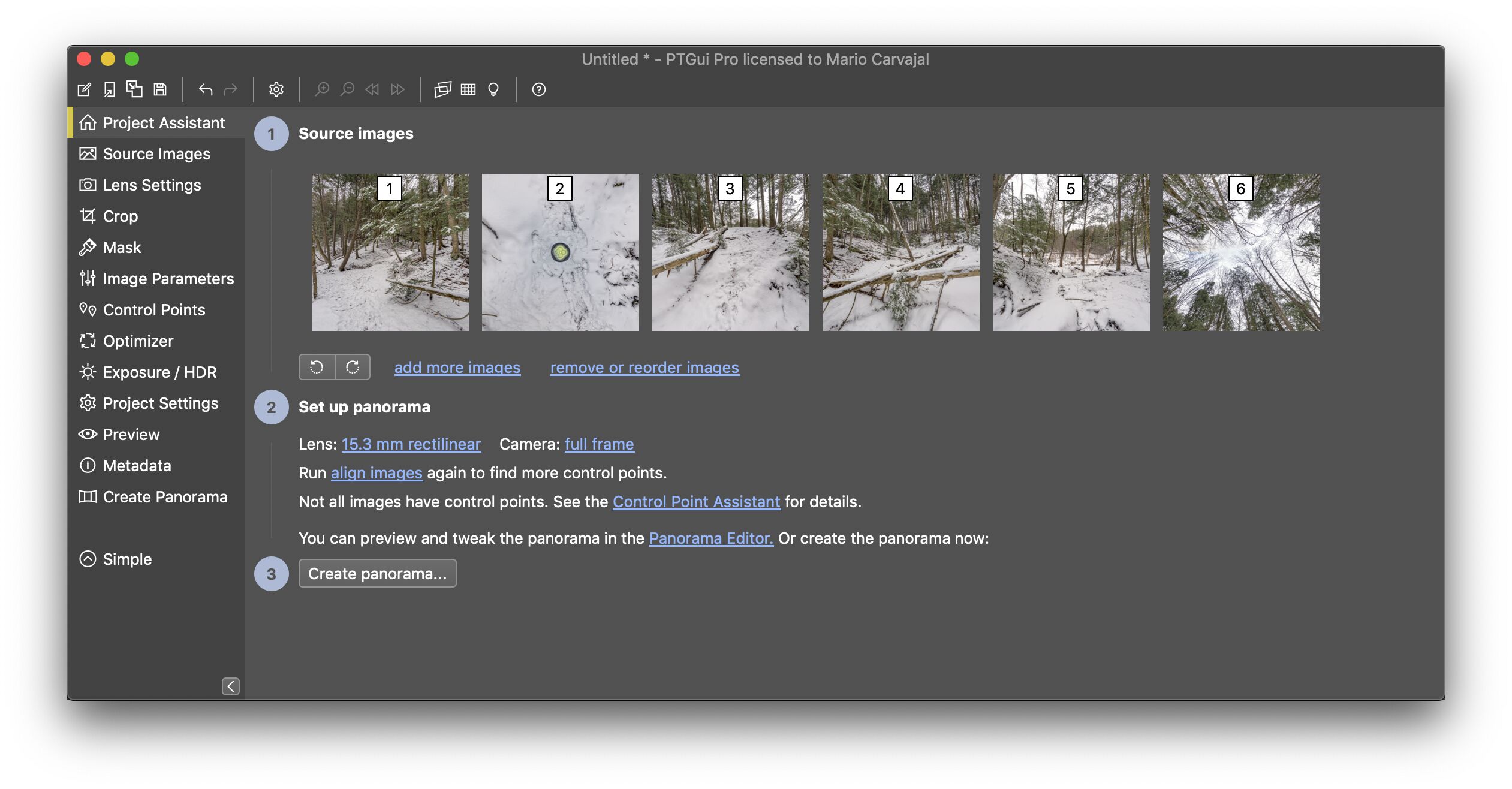Open the Optimizer tab
The height and width of the screenshot is (789, 1512).
(156, 341)
